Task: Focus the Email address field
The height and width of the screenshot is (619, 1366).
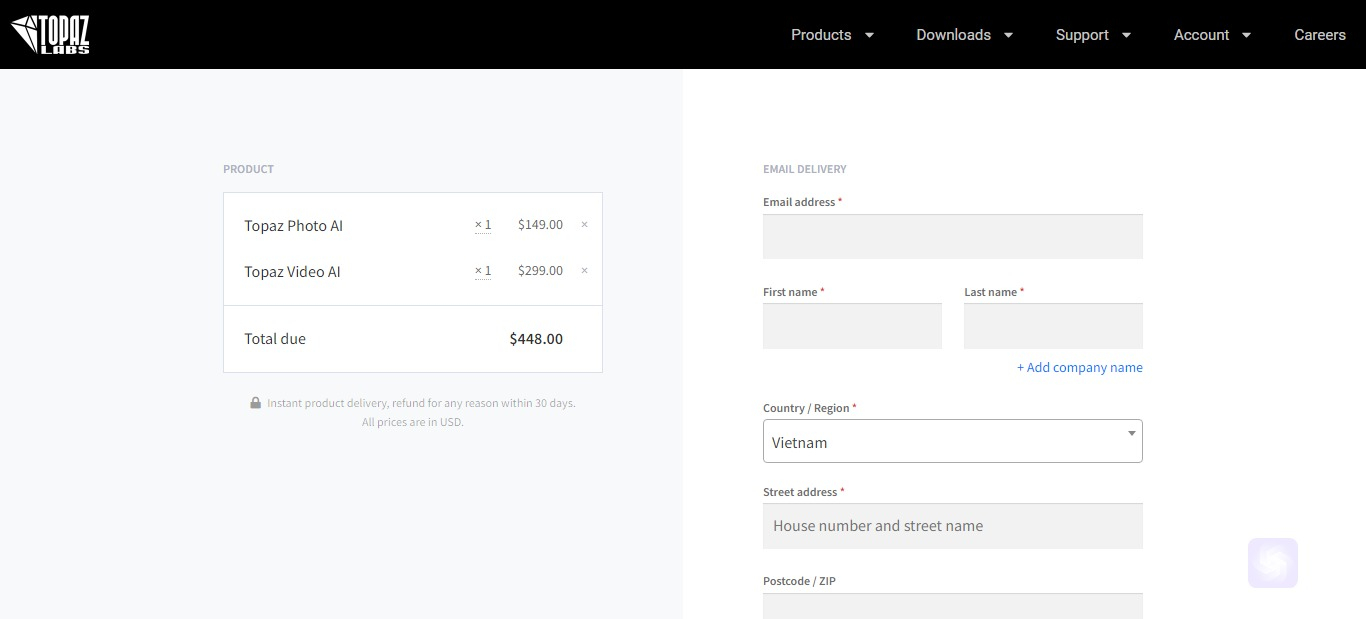Action: (x=952, y=236)
